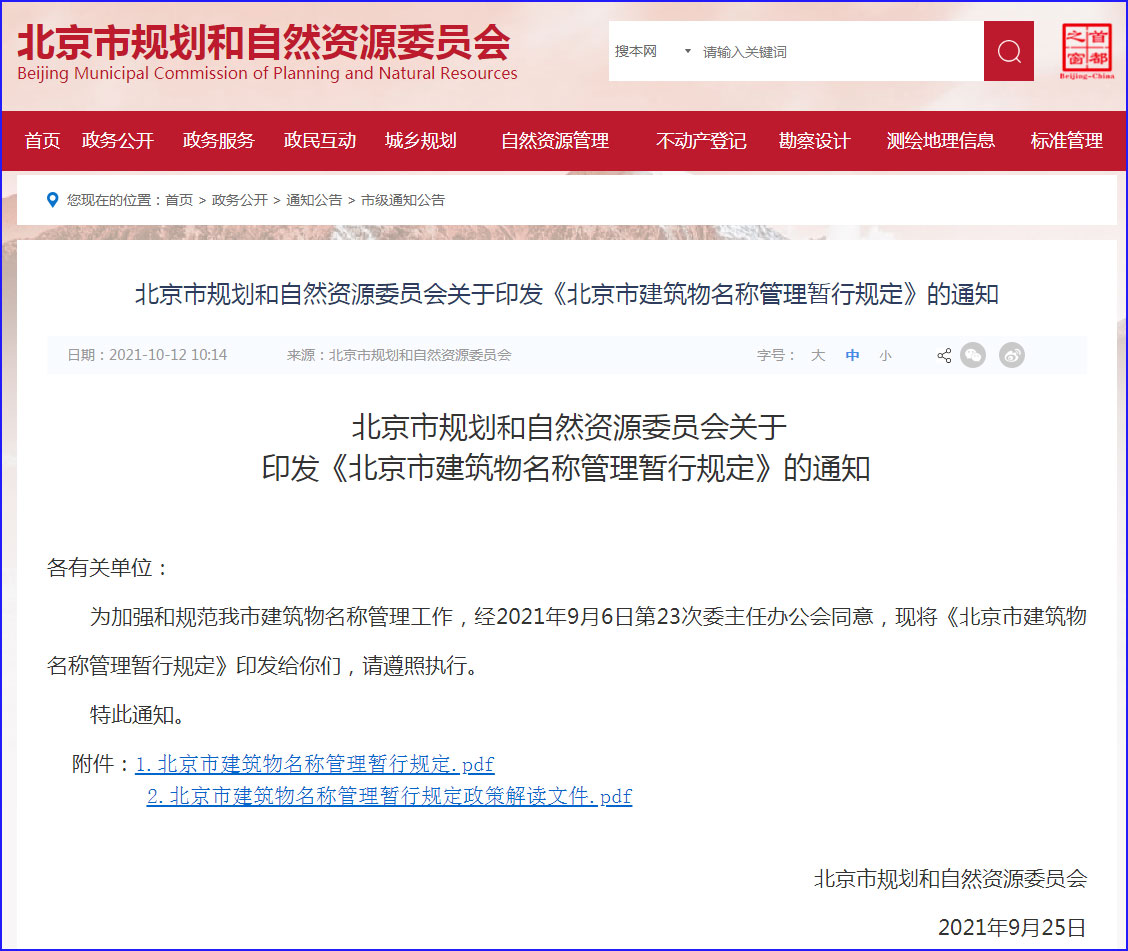The height and width of the screenshot is (951, 1128).
Task: Click the Beijing-China capital window logo
Action: pos(1087,51)
